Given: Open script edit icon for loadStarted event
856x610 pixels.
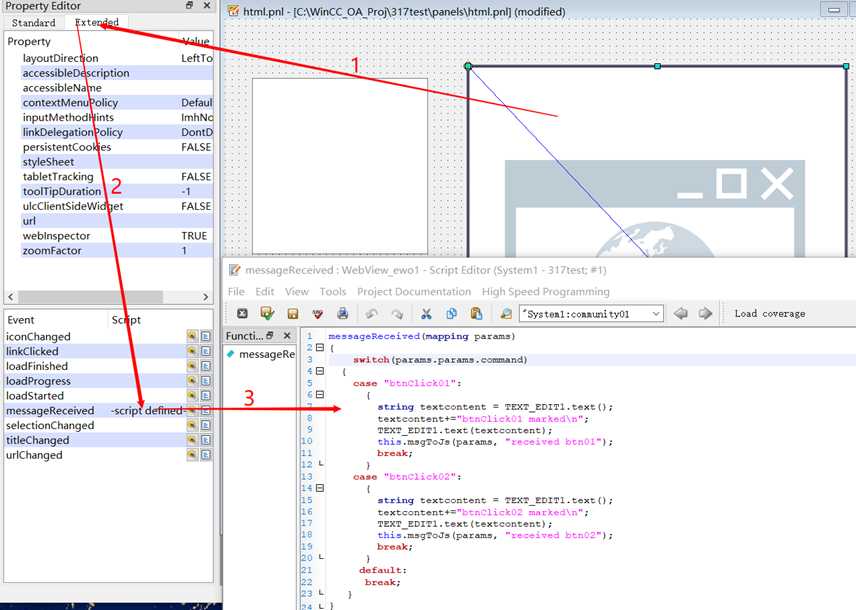Looking at the screenshot, I should [x=206, y=395].
